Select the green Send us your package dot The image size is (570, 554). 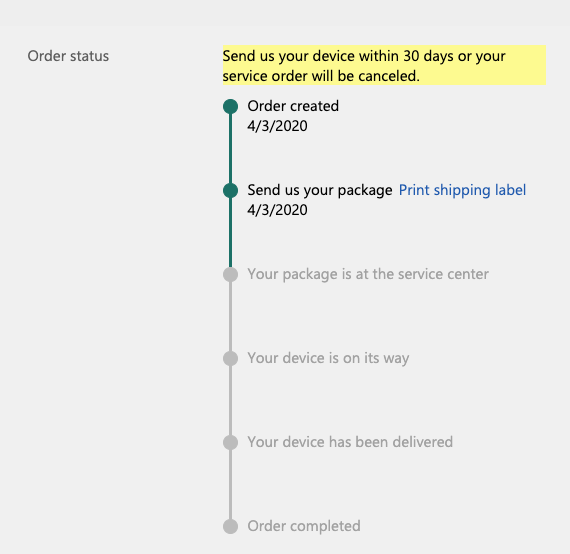[230, 190]
